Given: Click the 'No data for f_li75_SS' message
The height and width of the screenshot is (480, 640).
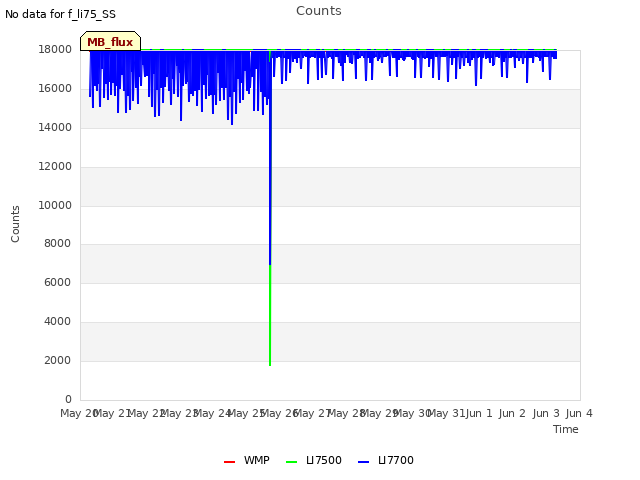Looking at the screenshot, I should pos(60,14).
